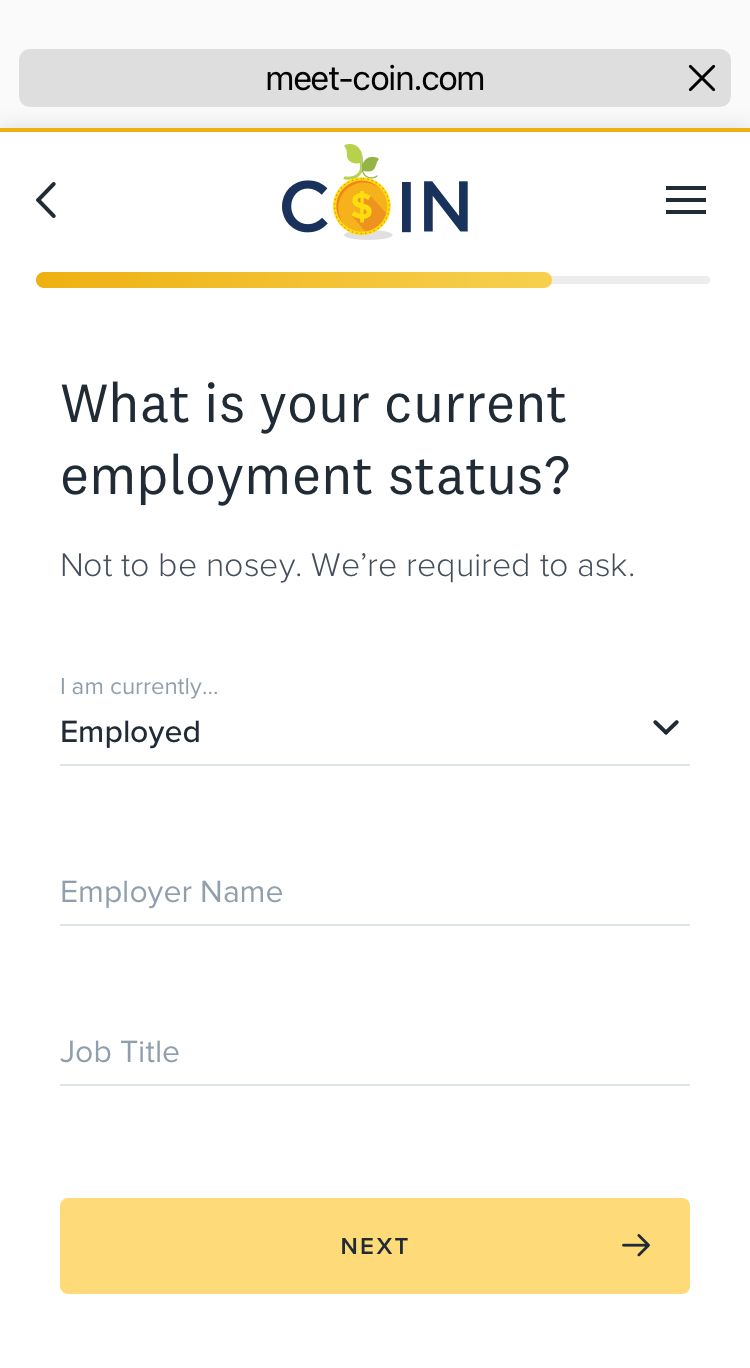
Task: Dismiss the meet-coin.com URL bar with the X
Action: point(702,78)
